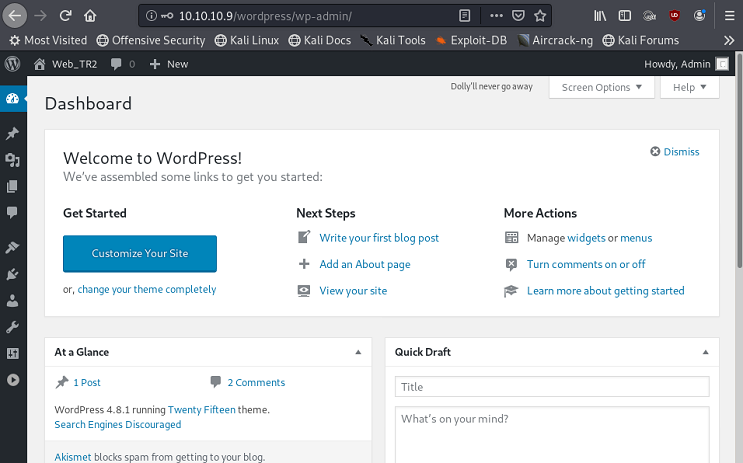Viewport: 743px width, 463px height.
Task: Collapse the At a Glance panel
Action: (x=358, y=352)
